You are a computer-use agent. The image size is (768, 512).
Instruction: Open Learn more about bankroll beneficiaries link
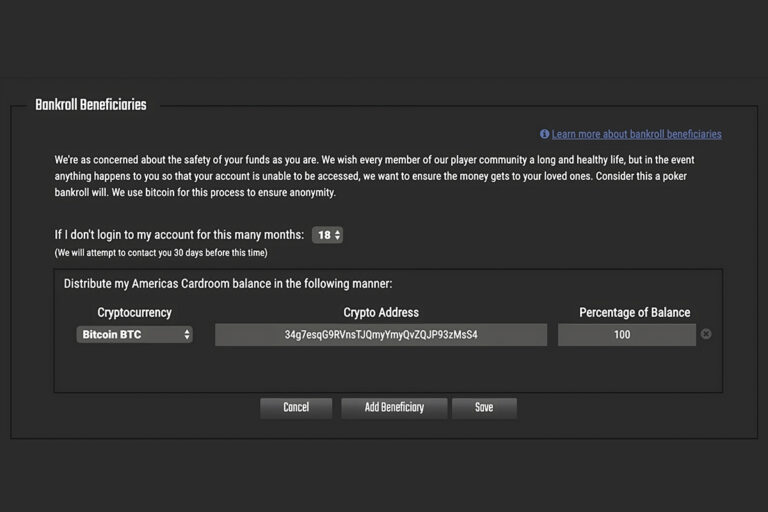pos(636,134)
